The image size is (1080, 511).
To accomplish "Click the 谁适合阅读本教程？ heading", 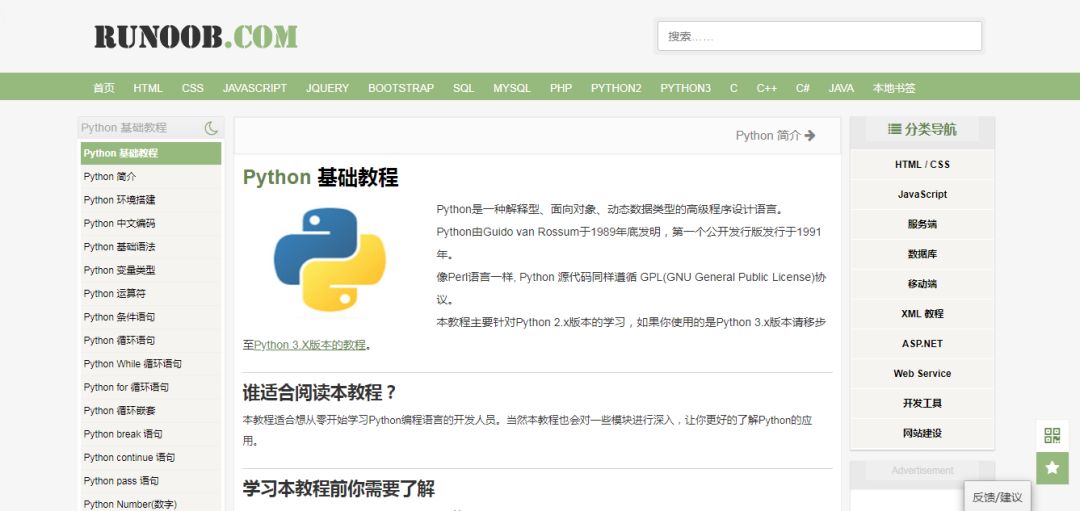I will coord(320,393).
